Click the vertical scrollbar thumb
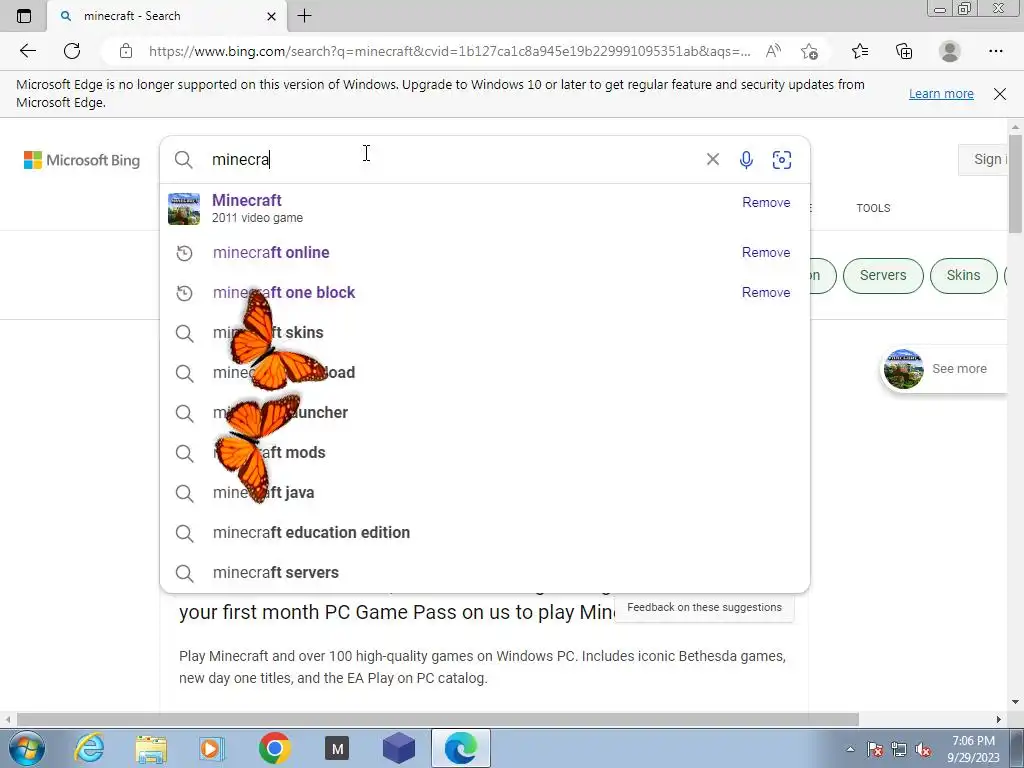Screen dimensions: 1024x768 [x=1015, y=184]
